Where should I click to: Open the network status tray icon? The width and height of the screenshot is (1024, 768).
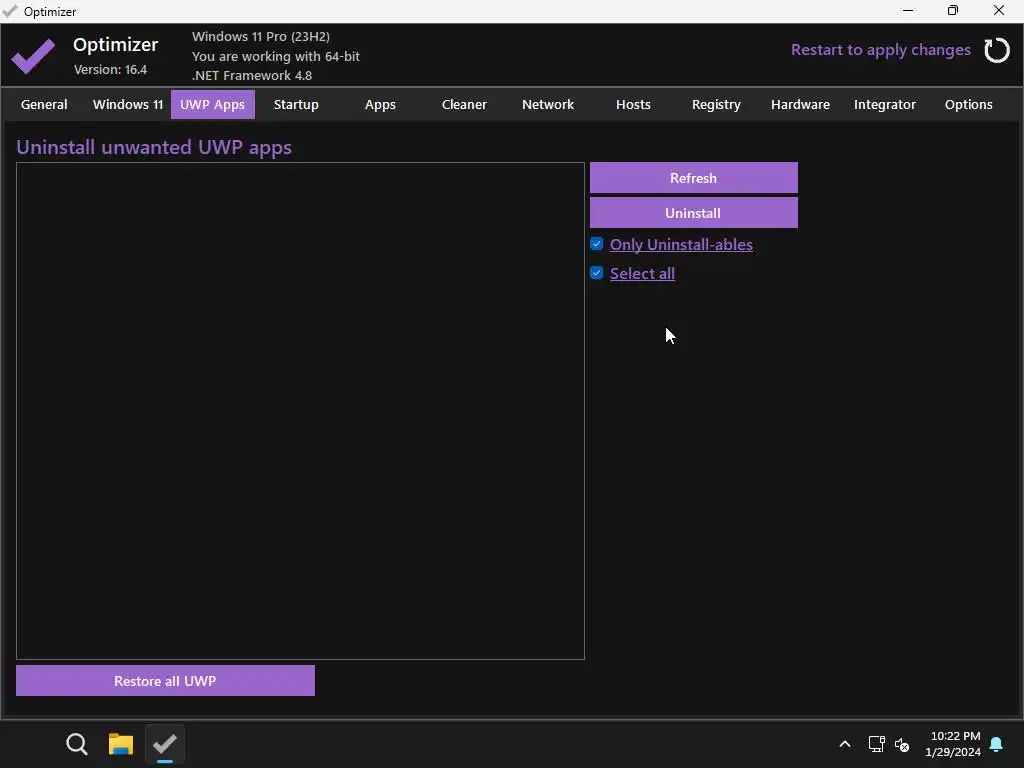tap(876, 744)
